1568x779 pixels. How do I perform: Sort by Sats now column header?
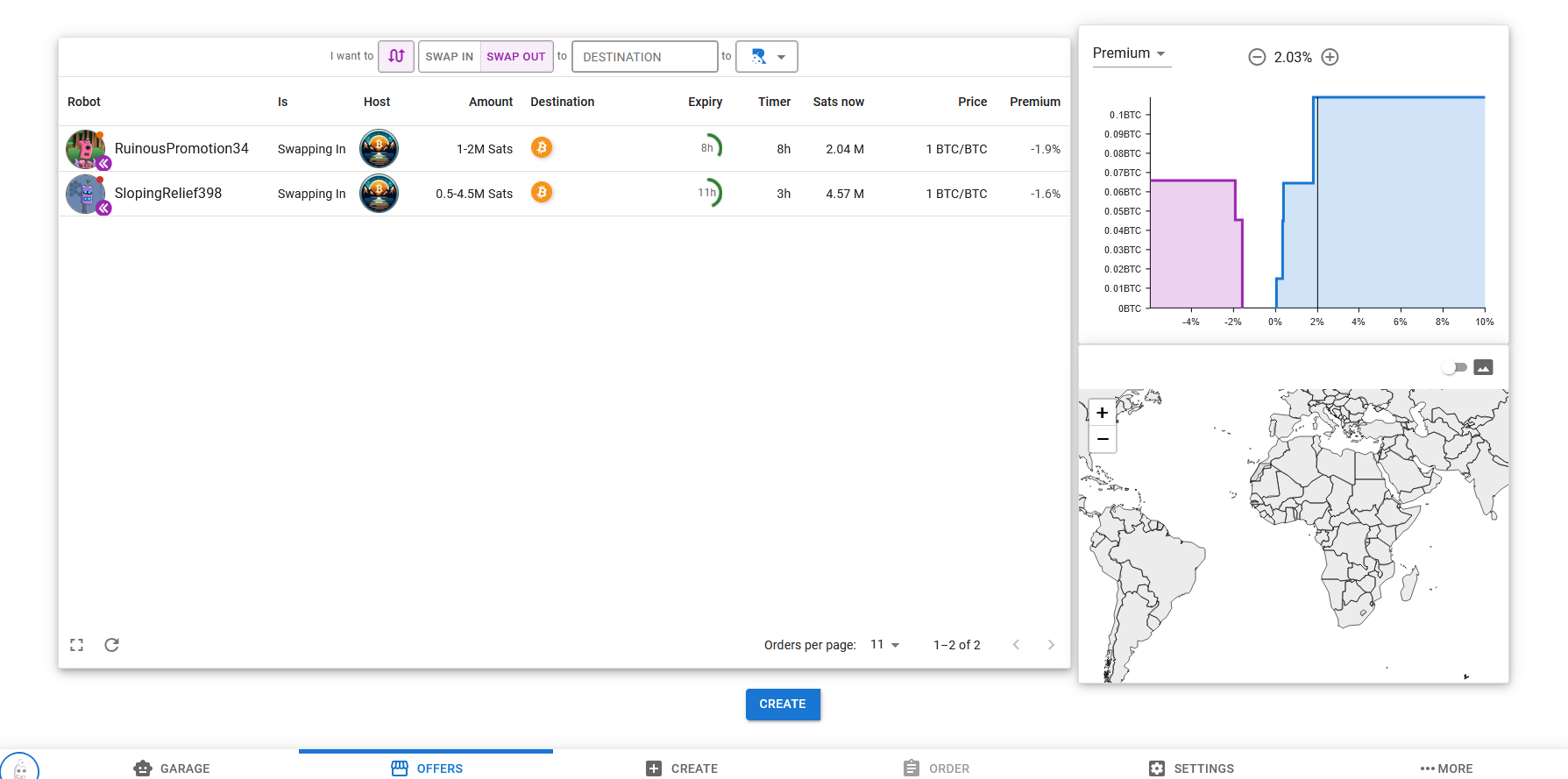pos(839,102)
